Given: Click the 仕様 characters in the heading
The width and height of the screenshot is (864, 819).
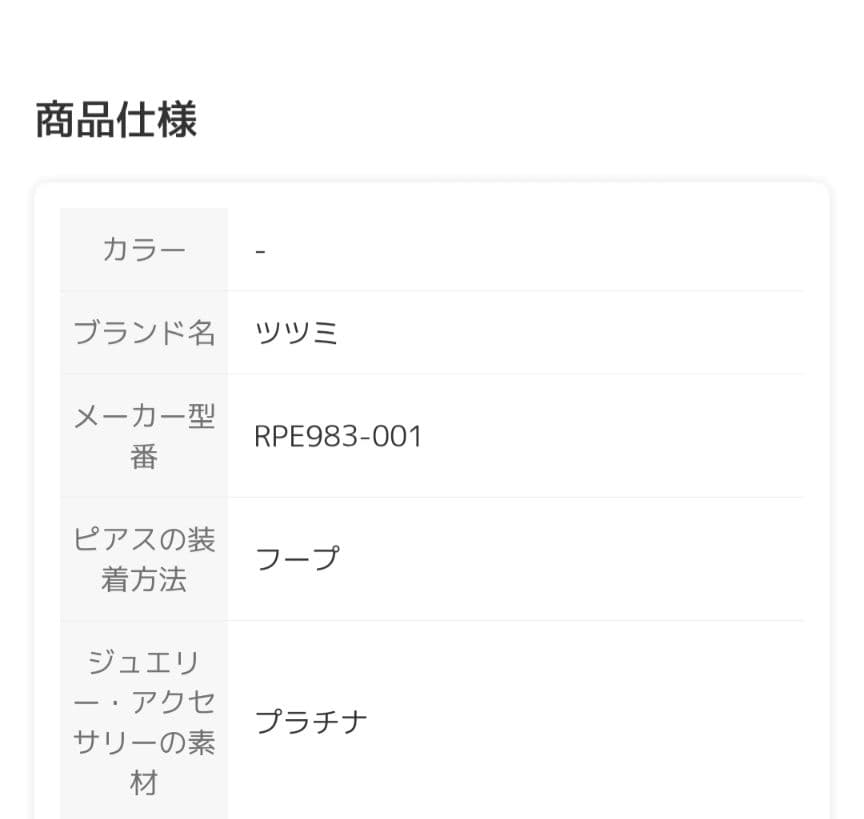Looking at the screenshot, I should click(157, 120).
